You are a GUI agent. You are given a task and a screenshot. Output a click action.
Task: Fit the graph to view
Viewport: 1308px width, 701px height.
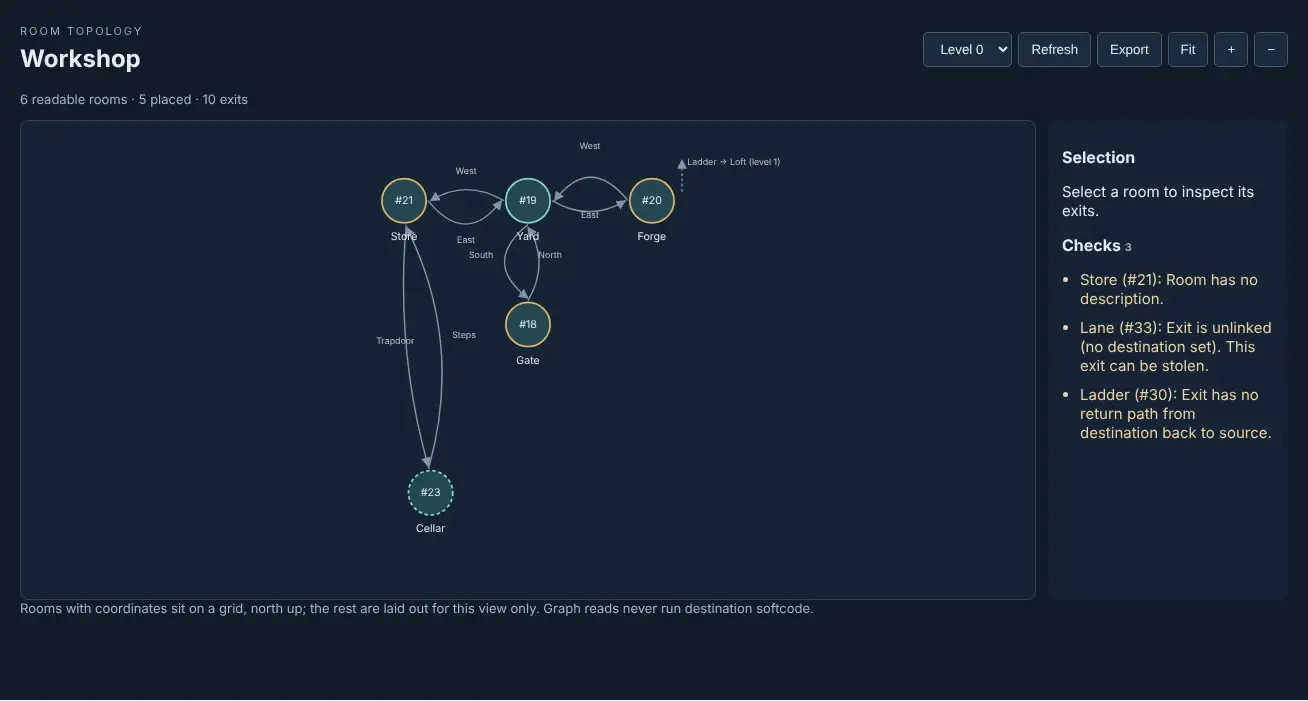click(1188, 50)
